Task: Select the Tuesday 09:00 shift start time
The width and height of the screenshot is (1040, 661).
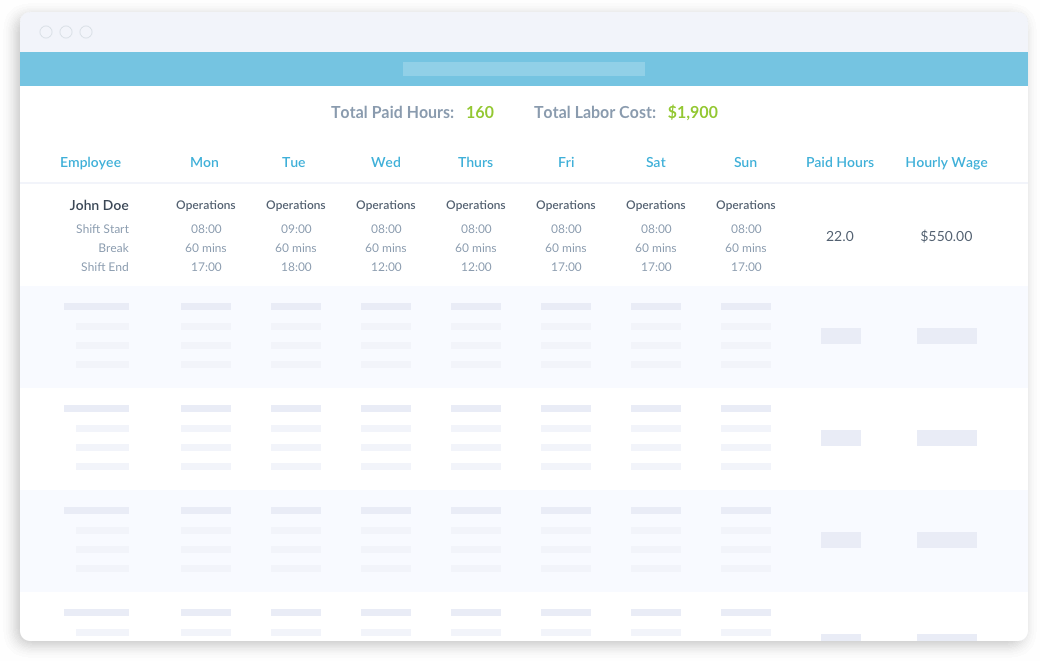Action: point(296,228)
